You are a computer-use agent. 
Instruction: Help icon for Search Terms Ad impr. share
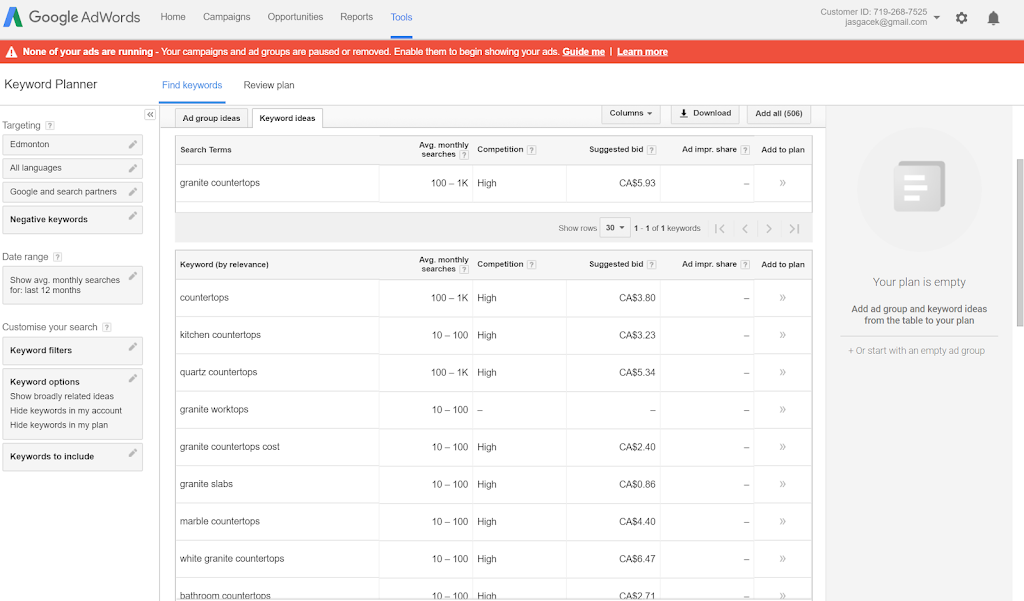tap(745, 150)
